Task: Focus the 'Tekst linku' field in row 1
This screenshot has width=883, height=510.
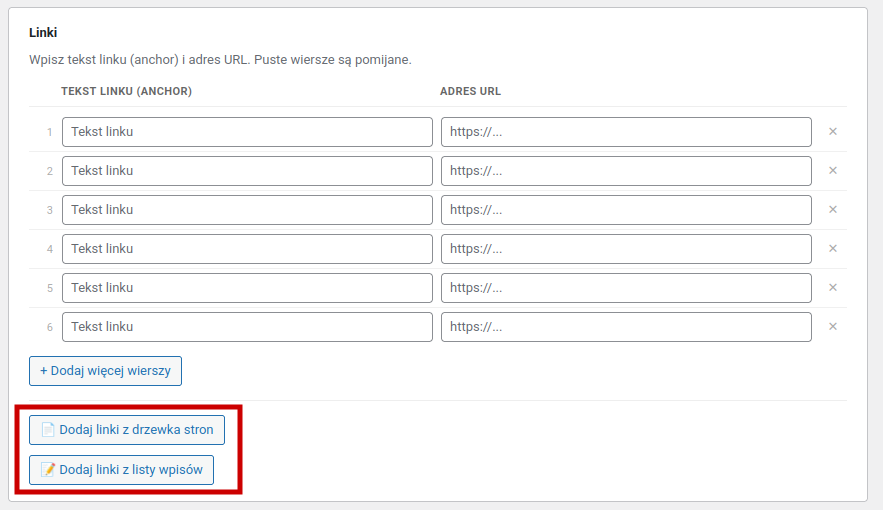Action: pyautogui.click(x=247, y=132)
